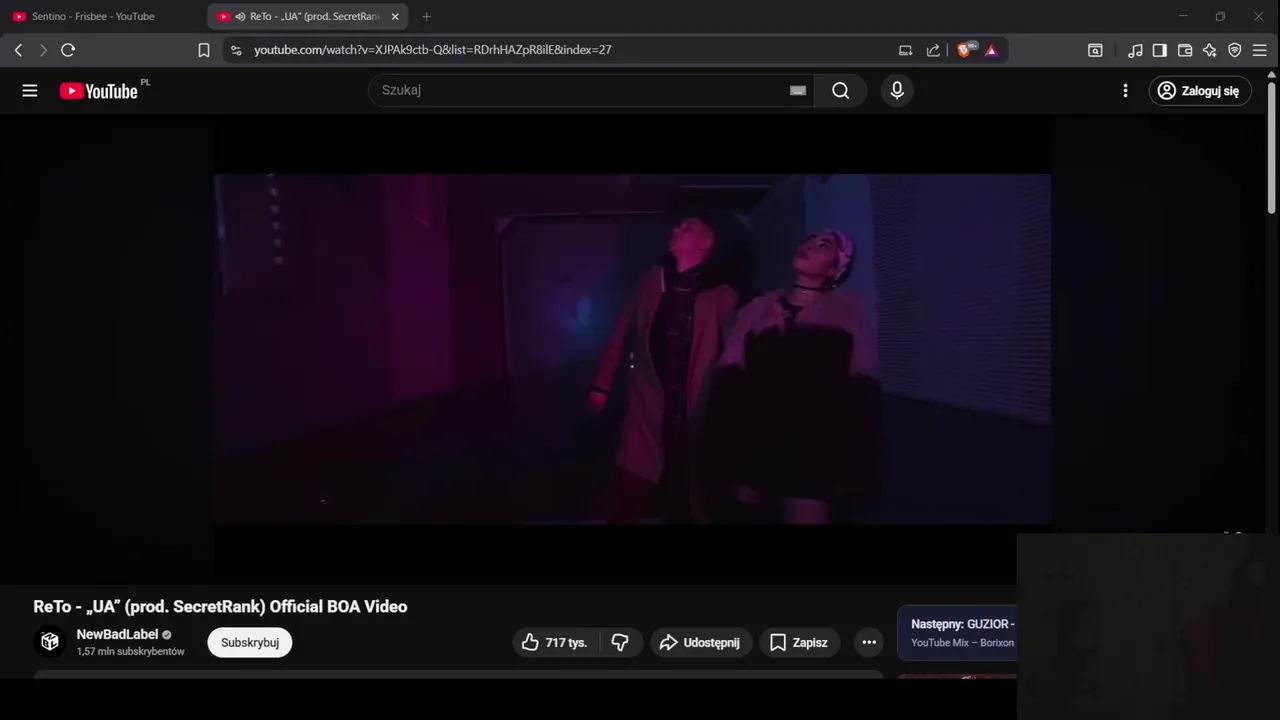This screenshot has width=1280, height=720.
Task: Click the magnifier search button
Action: pos(841,91)
